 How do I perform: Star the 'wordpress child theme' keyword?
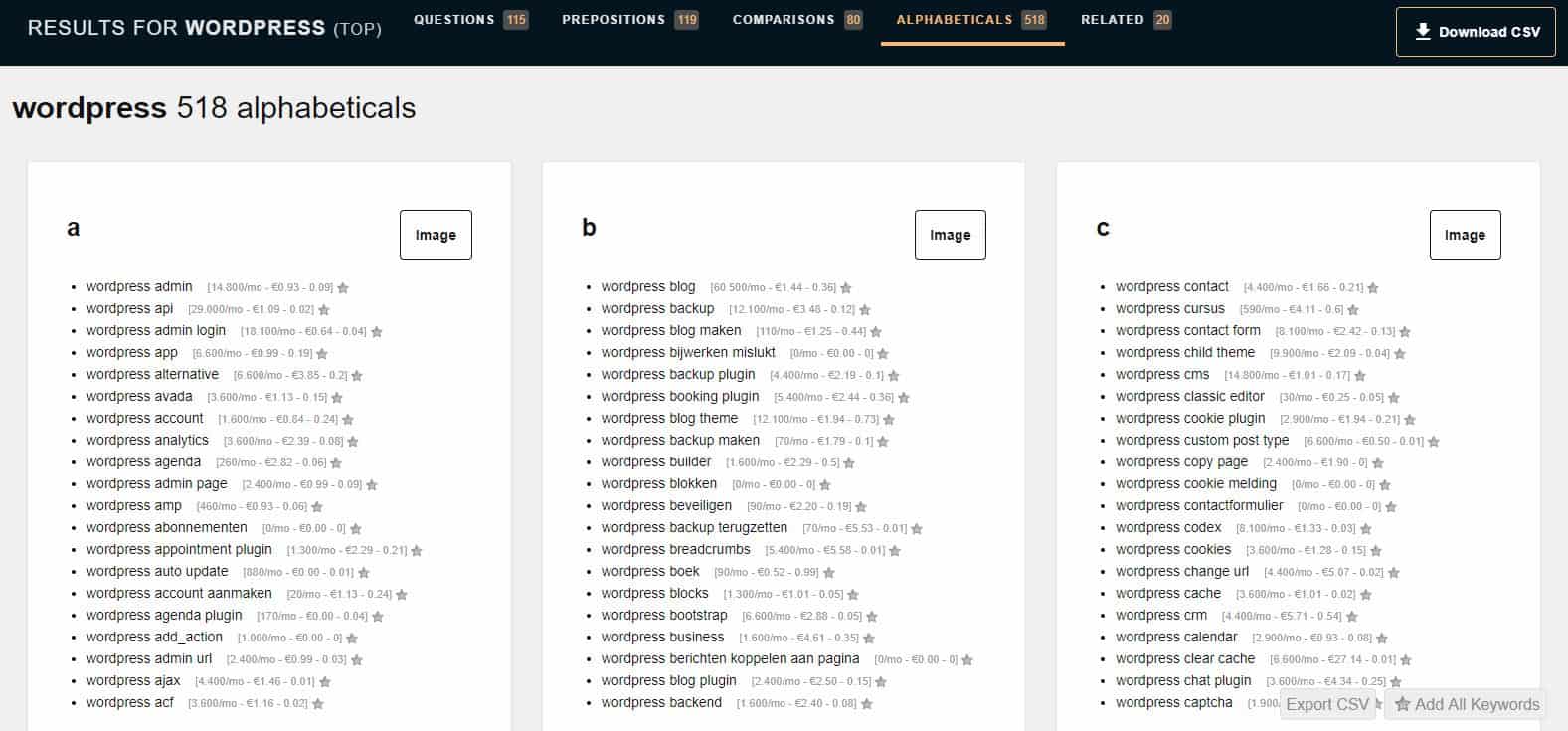pos(1400,354)
